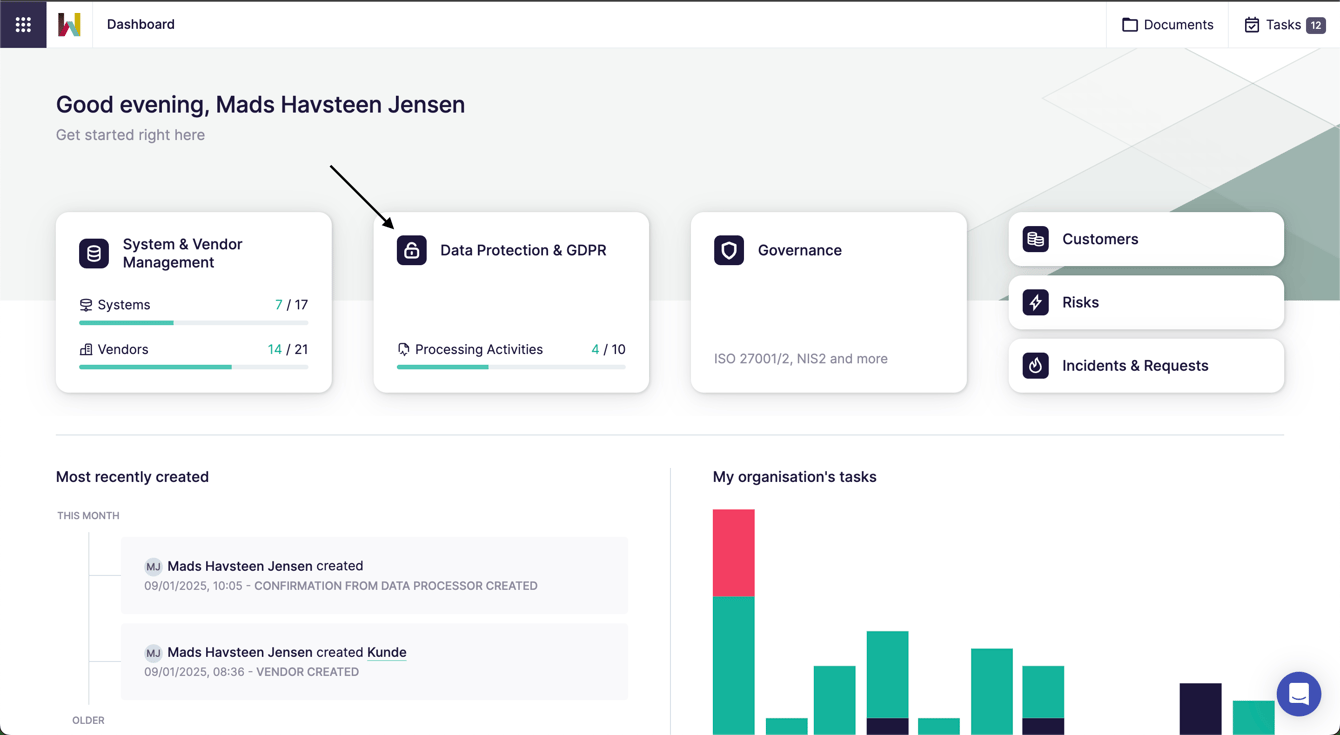
Task: Click the Customers card icon
Action: tap(1034, 239)
